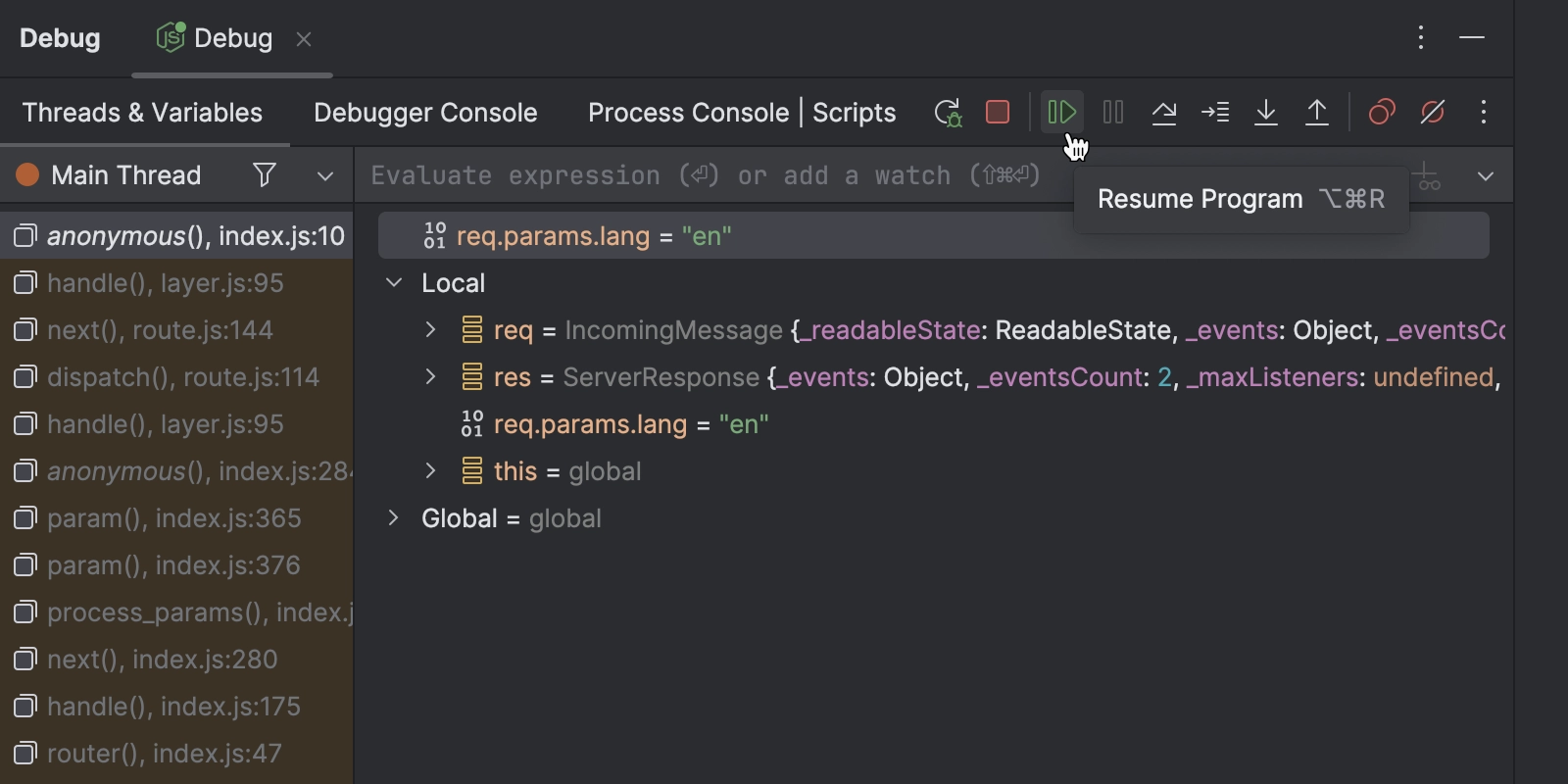Viewport: 1568px width, 784px height.
Task: Click the frames filter funnel icon
Action: tap(265, 175)
